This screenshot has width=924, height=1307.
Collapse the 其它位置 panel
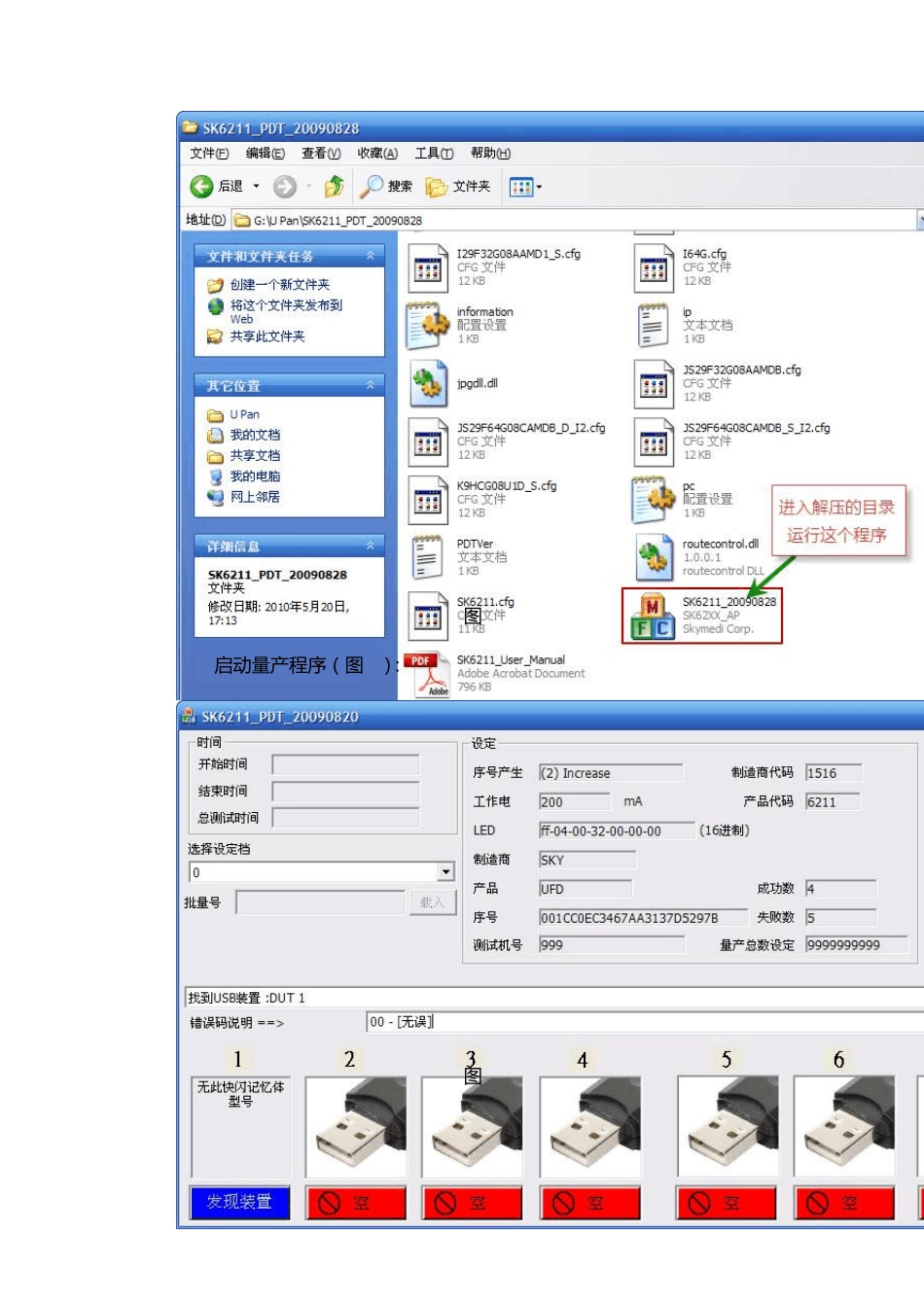pyautogui.click(x=370, y=385)
